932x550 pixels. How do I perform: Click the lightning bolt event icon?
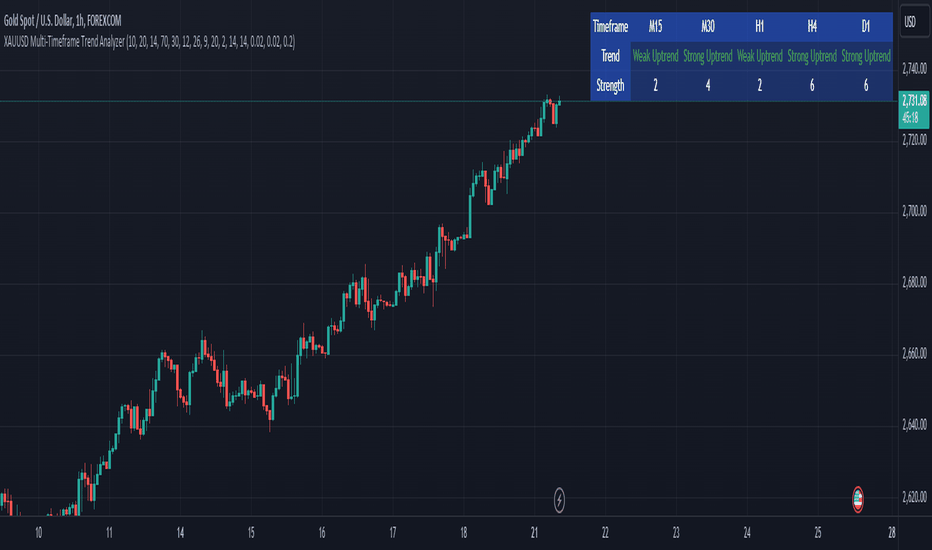click(x=559, y=500)
